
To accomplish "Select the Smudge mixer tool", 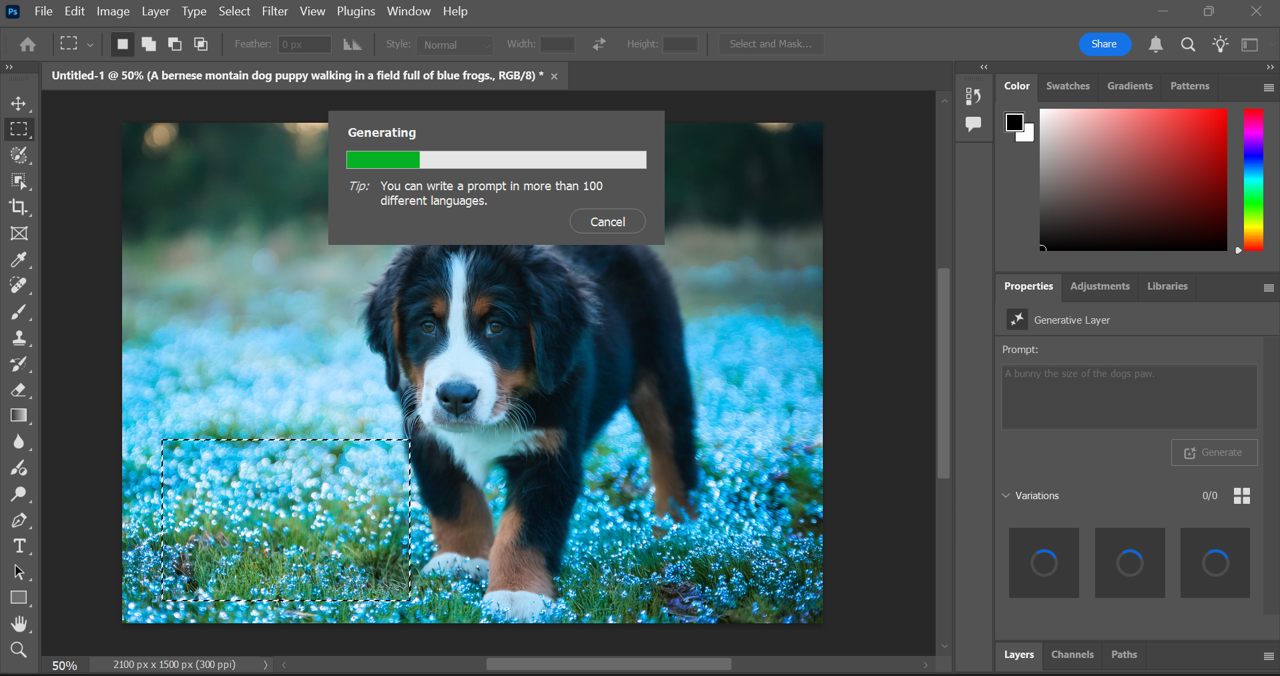I will (x=19, y=468).
